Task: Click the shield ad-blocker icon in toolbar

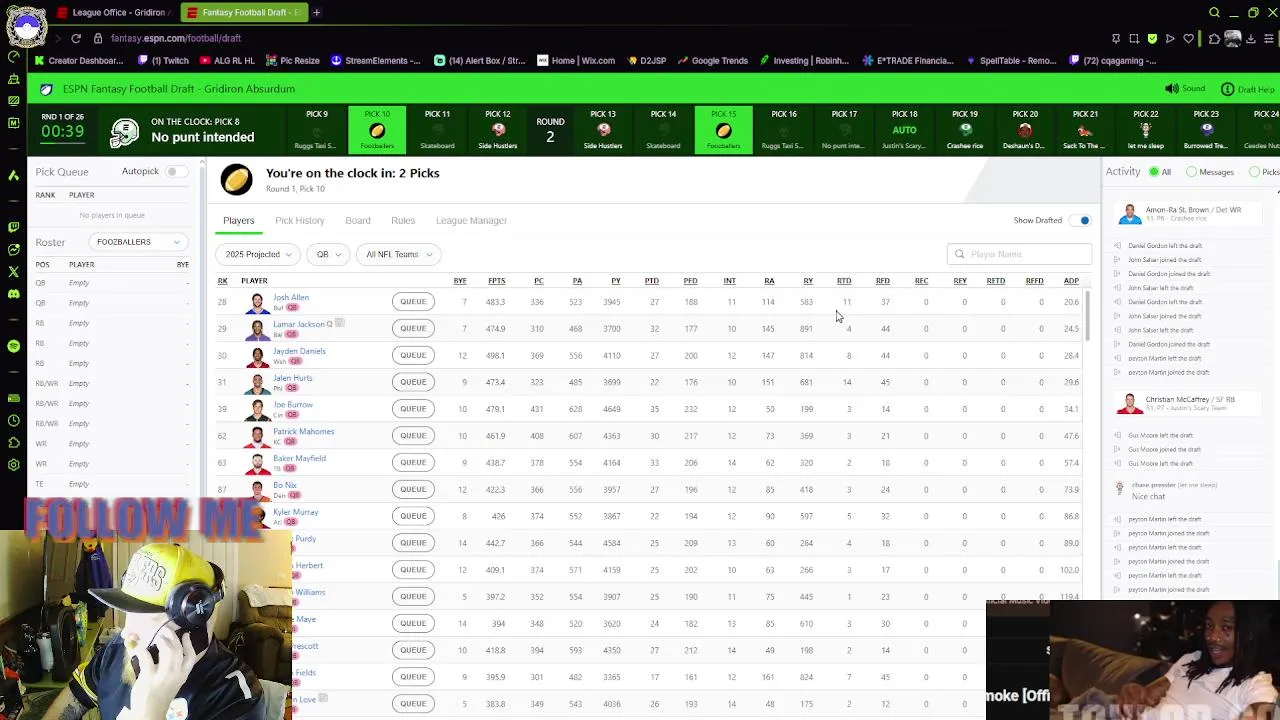Action: pos(1152,38)
